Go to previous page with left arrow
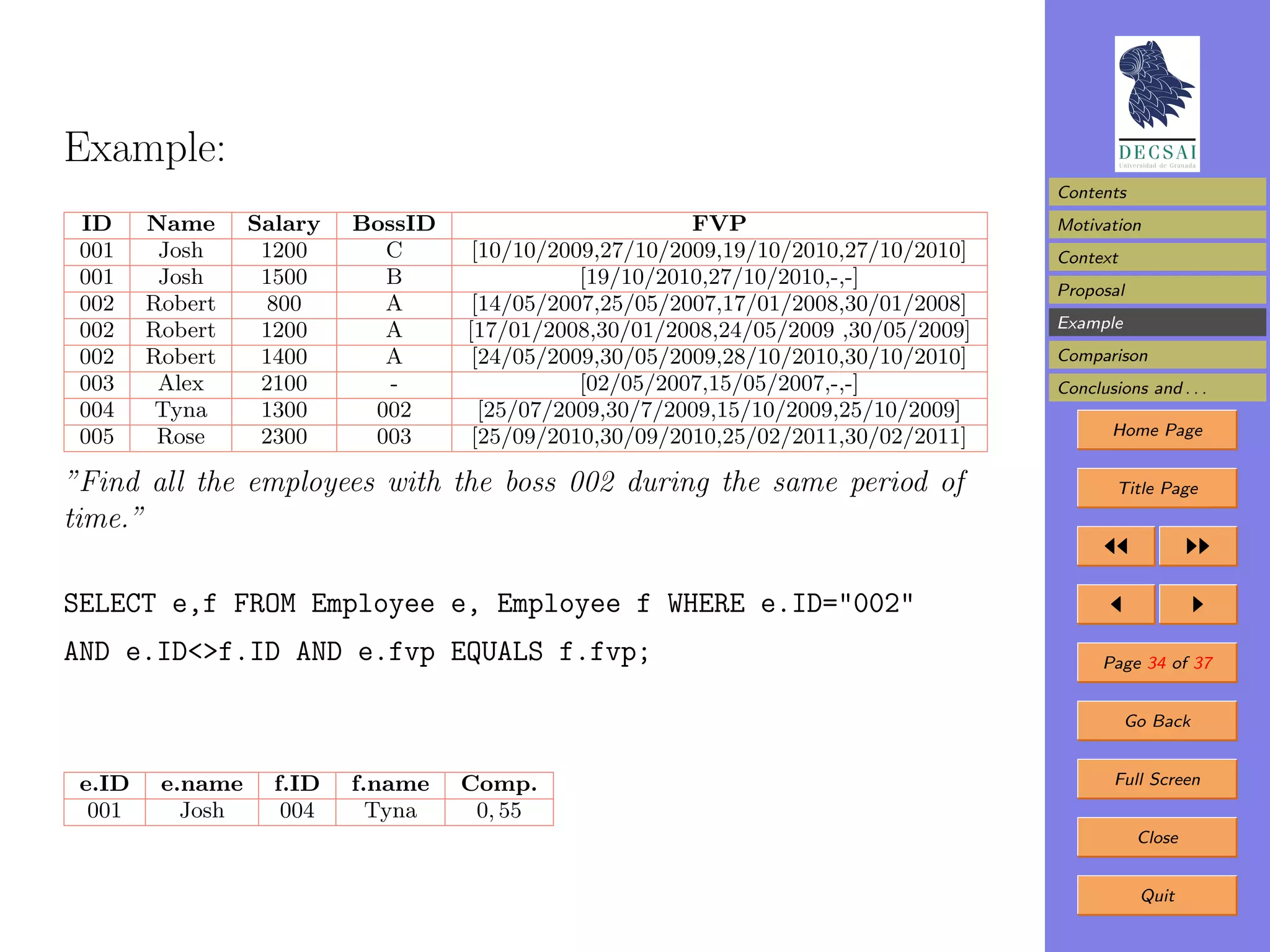Screen dimensions: 1270x952 point(1116,604)
